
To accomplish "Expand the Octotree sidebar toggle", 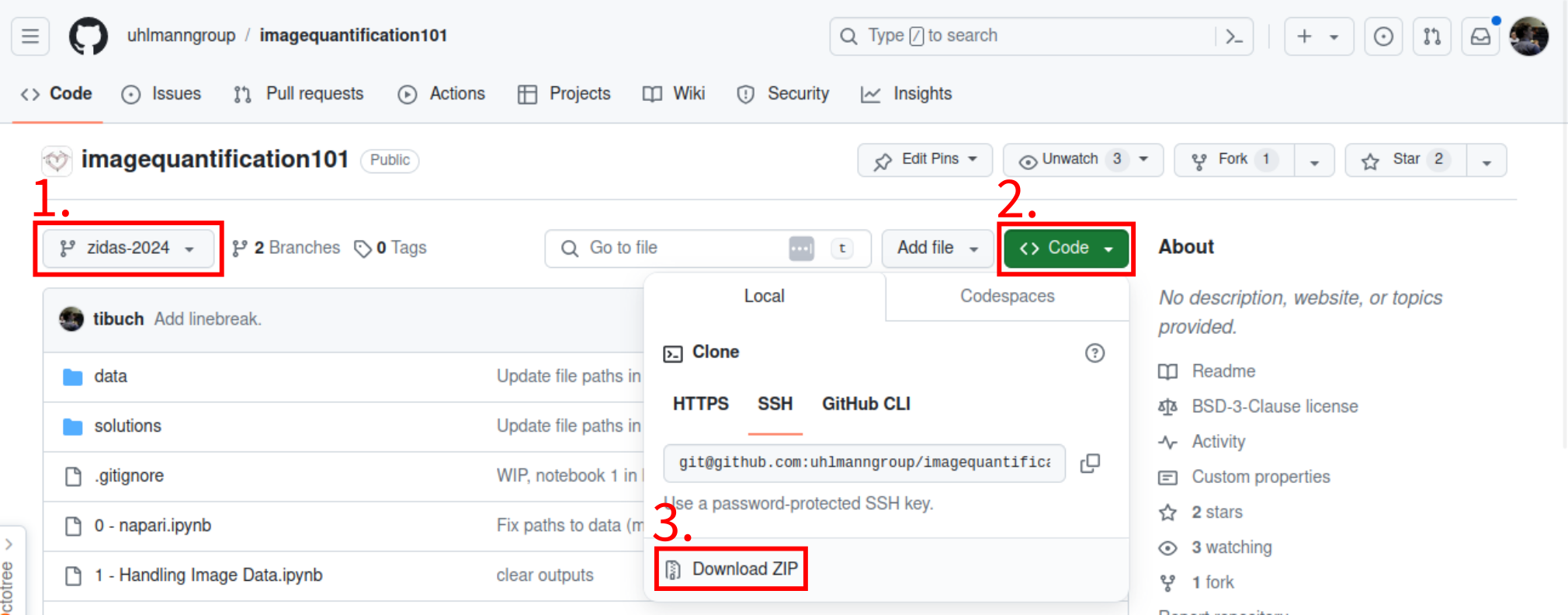I will [x=9, y=545].
